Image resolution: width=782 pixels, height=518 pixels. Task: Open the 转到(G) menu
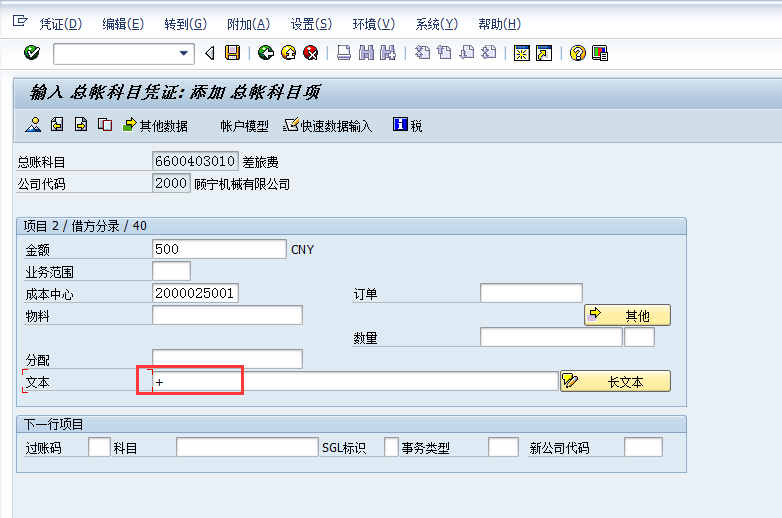185,24
